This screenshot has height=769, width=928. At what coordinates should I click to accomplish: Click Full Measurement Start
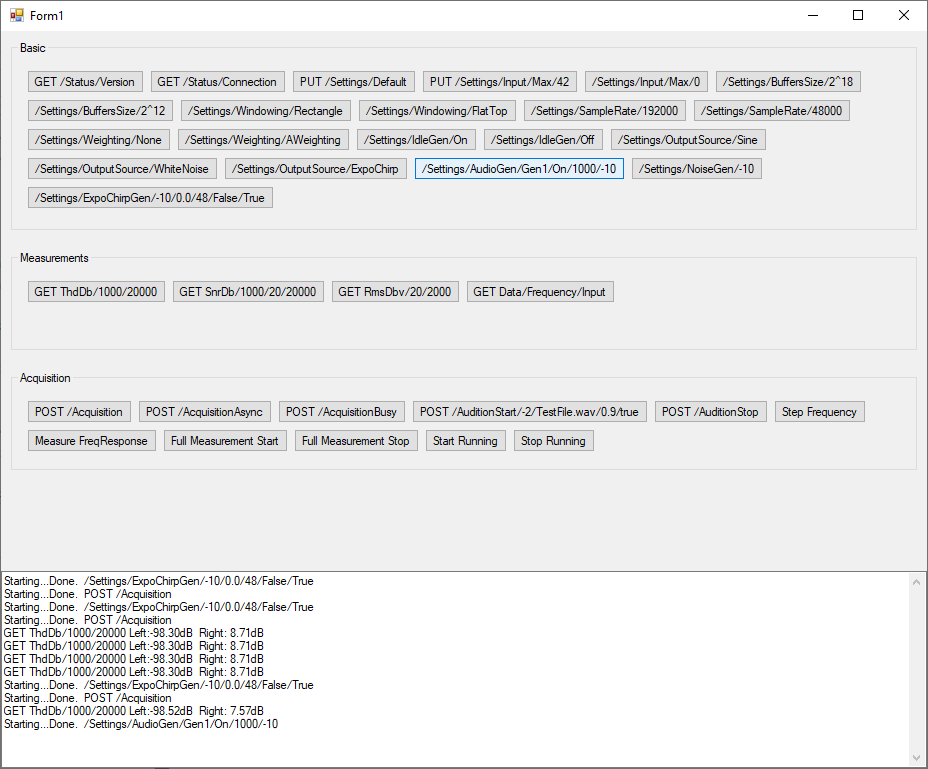(x=225, y=440)
